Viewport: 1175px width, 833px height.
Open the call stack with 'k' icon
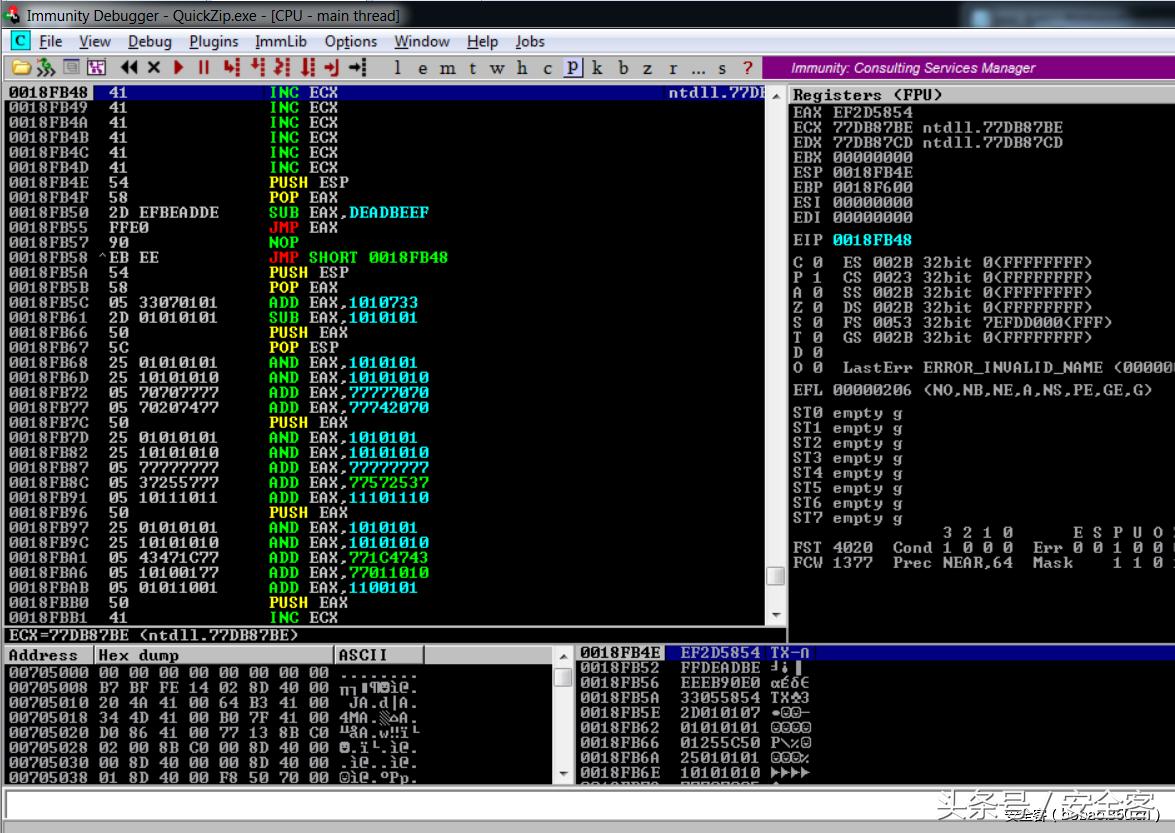(x=597, y=67)
